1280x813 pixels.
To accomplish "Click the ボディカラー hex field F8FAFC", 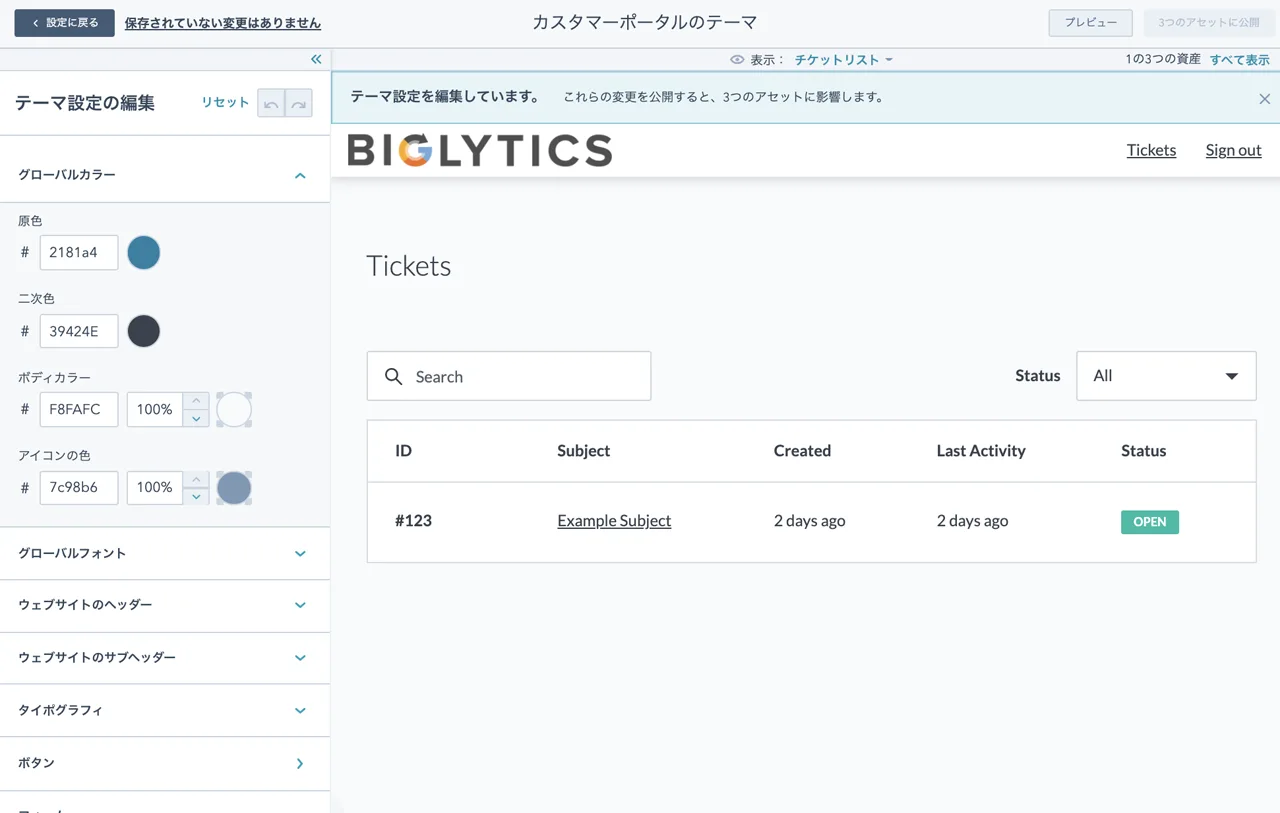I will click(x=79, y=409).
